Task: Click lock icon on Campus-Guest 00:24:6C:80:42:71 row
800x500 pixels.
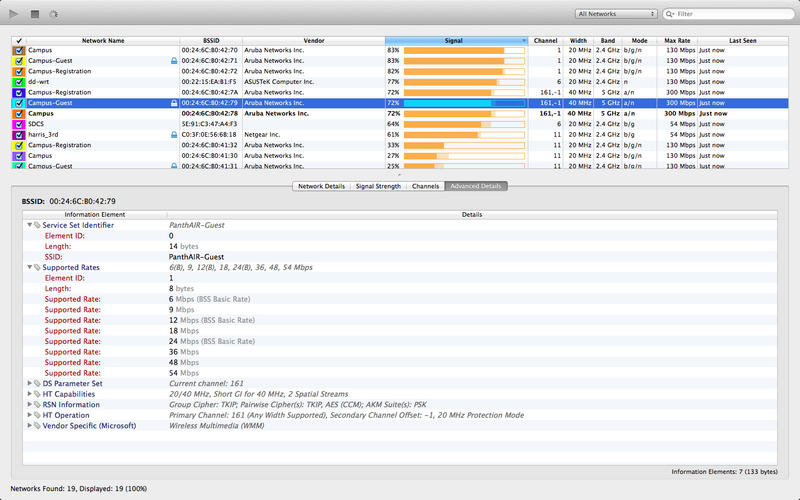Action: tap(174, 61)
